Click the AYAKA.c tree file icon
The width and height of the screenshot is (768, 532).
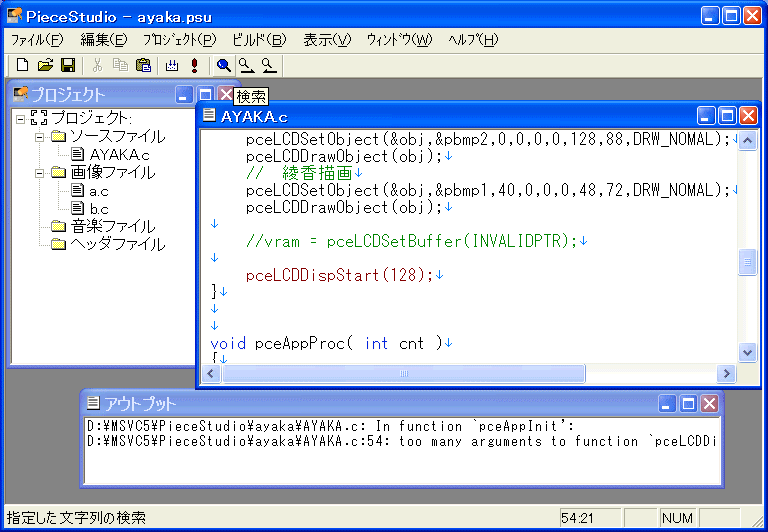77,154
